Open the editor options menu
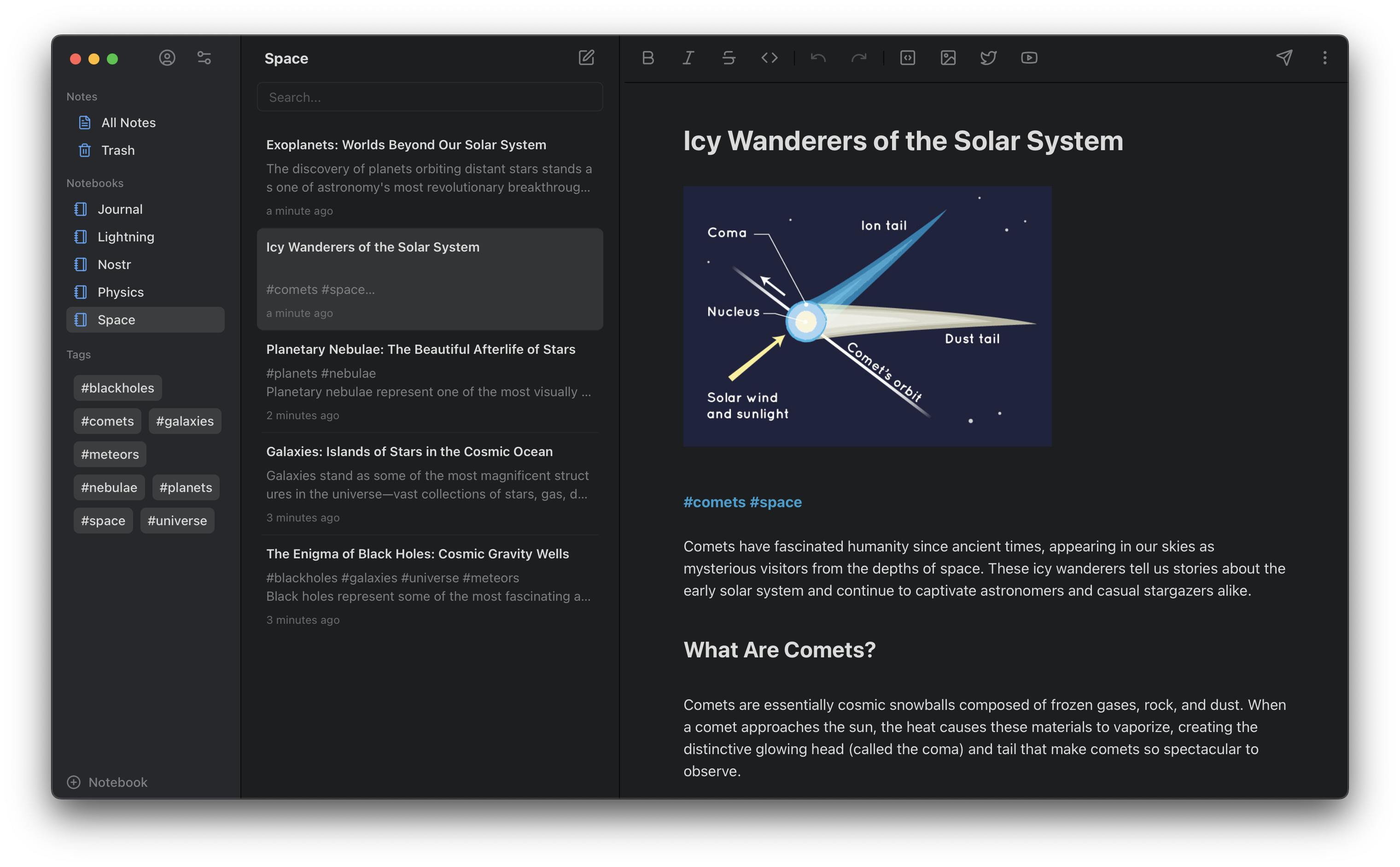This screenshot has height=867, width=1400. [x=1324, y=57]
